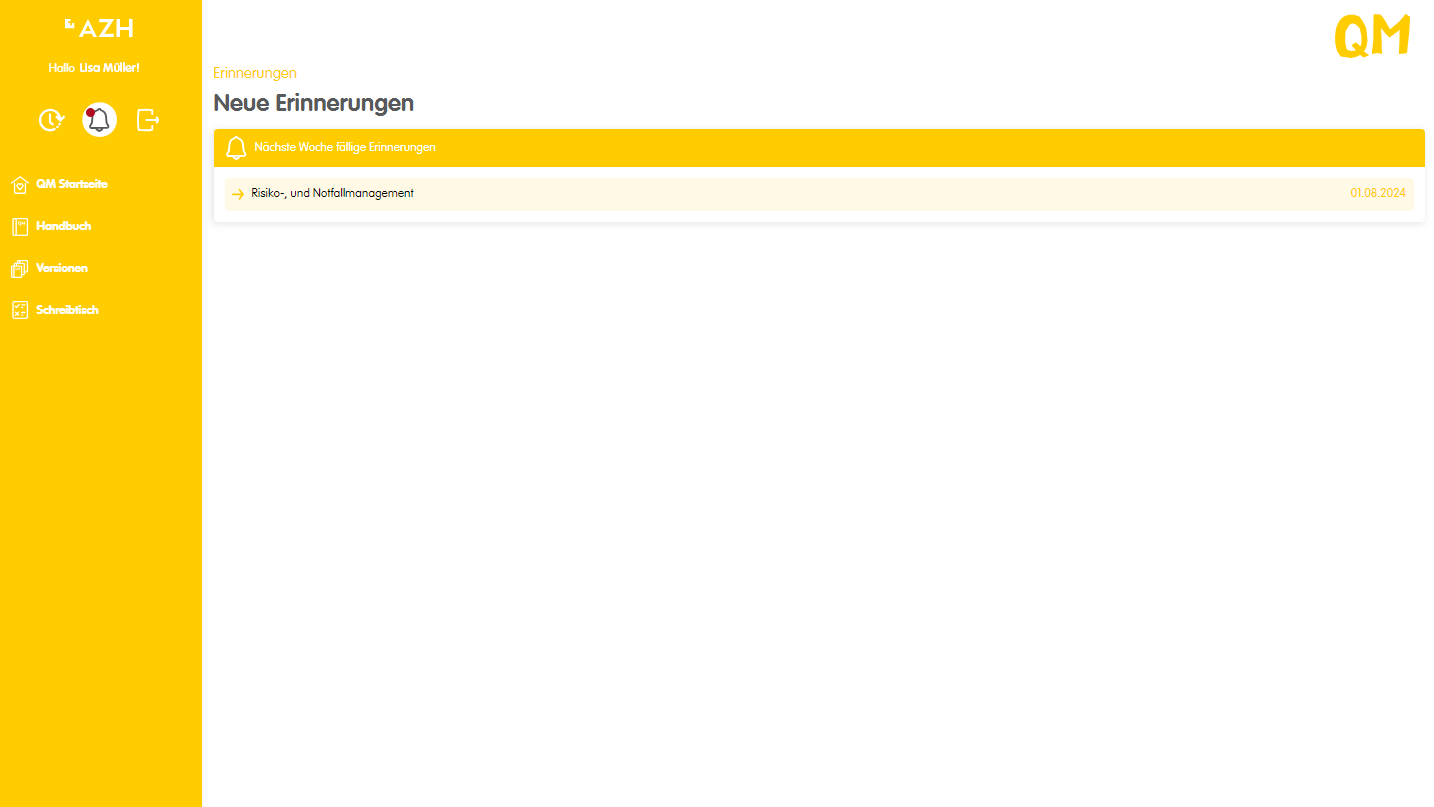Click the stacked pages icon beside Versionen
1434x807 pixels.
(x=19, y=269)
